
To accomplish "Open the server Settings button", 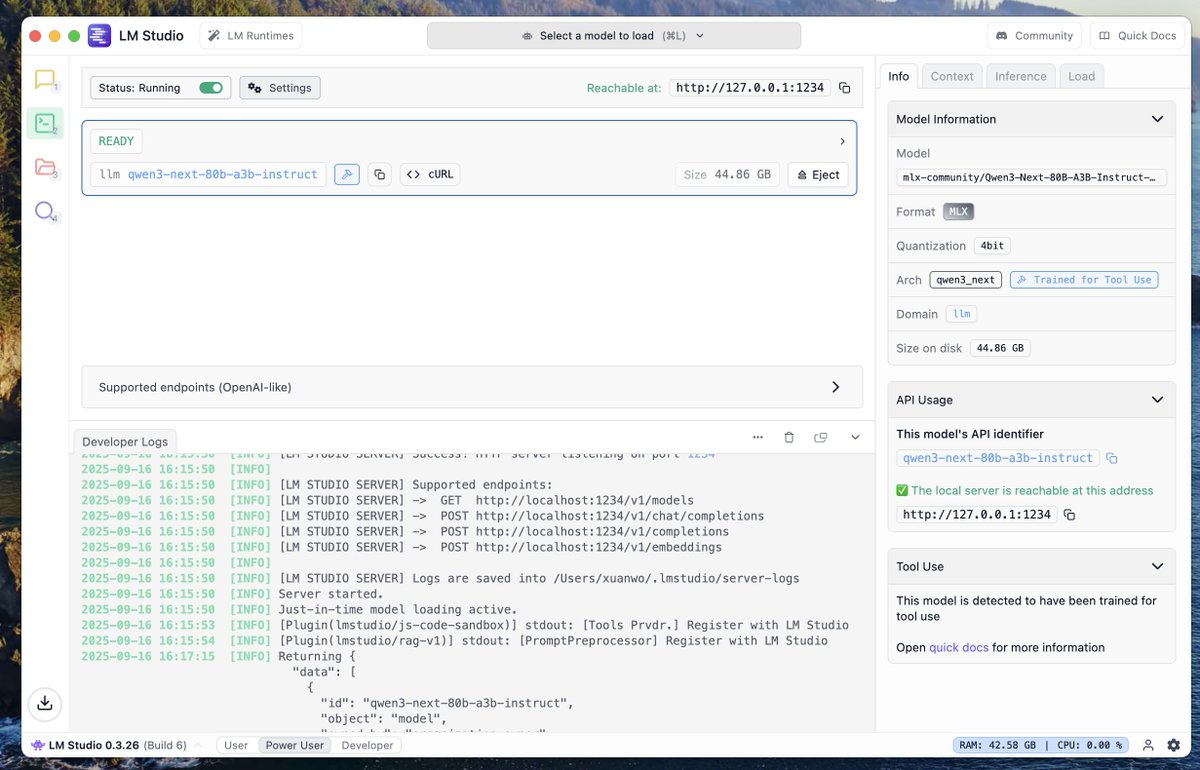I will [280, 88].
